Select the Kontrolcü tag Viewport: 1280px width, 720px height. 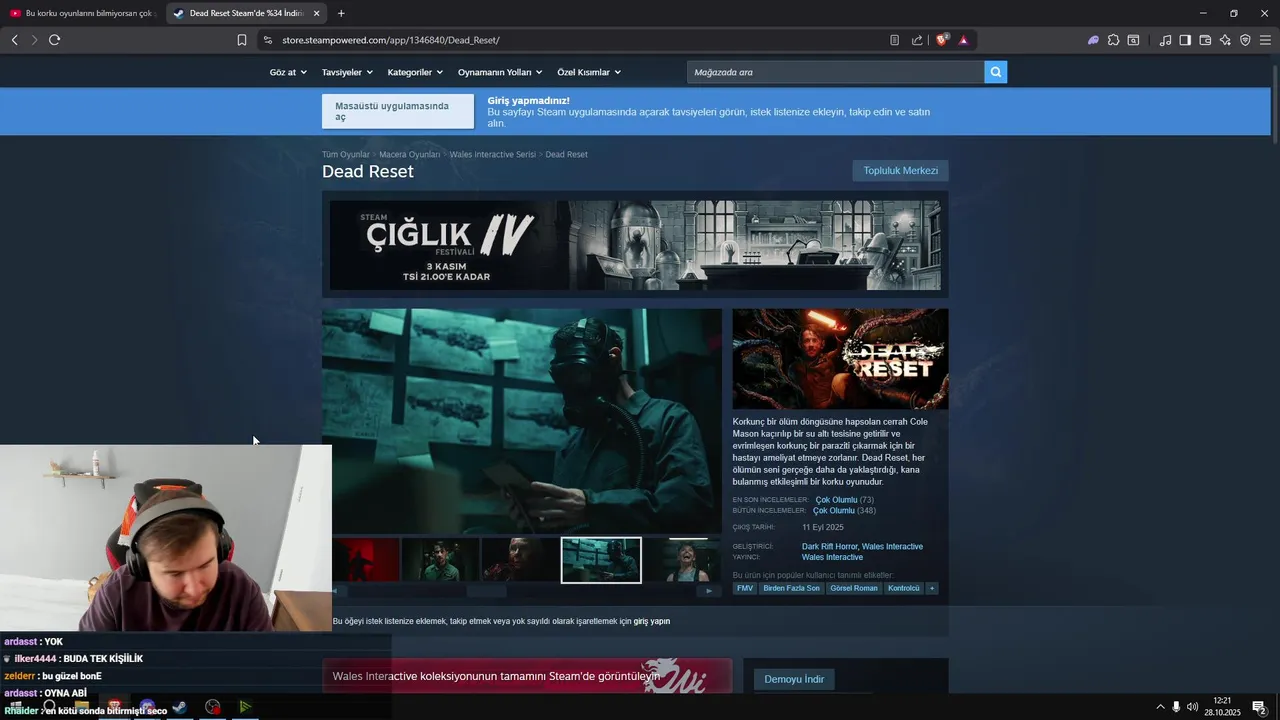[904, 588]
